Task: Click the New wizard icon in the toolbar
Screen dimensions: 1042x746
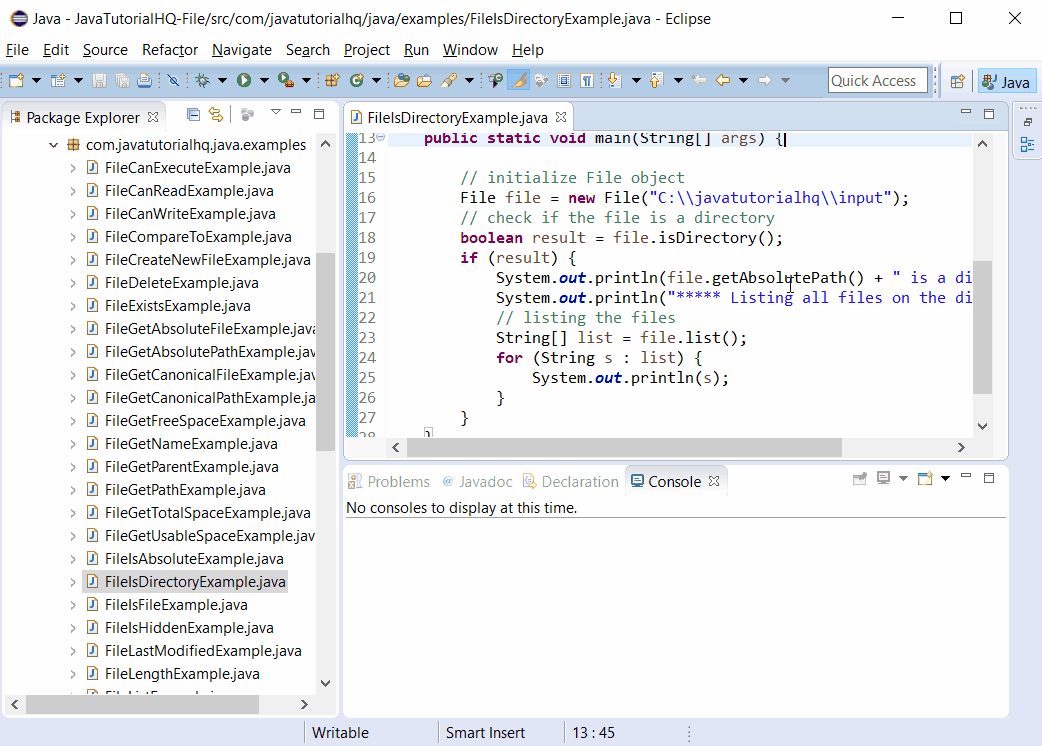Action: pyautogui.click(x=17, y=80)
